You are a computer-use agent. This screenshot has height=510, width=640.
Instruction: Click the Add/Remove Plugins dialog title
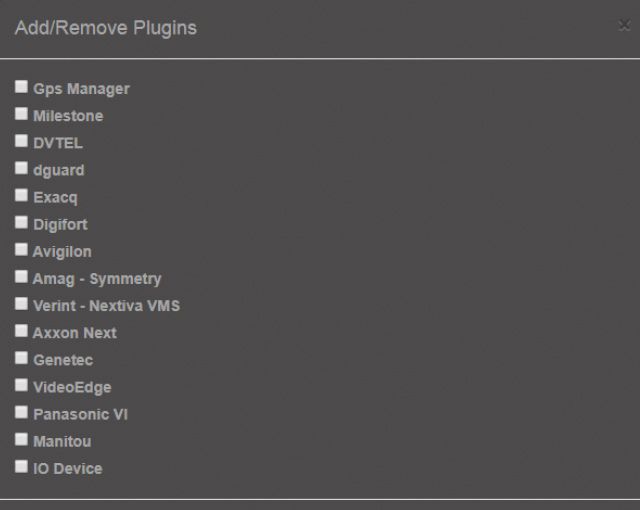click(105, 28)
